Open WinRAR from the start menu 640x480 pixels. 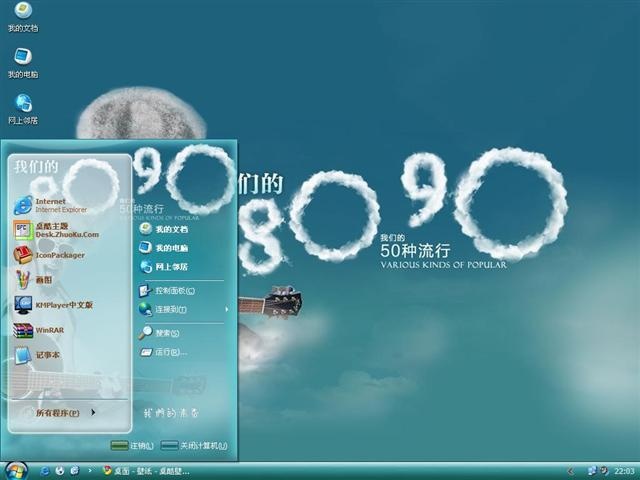click(39, 330)
